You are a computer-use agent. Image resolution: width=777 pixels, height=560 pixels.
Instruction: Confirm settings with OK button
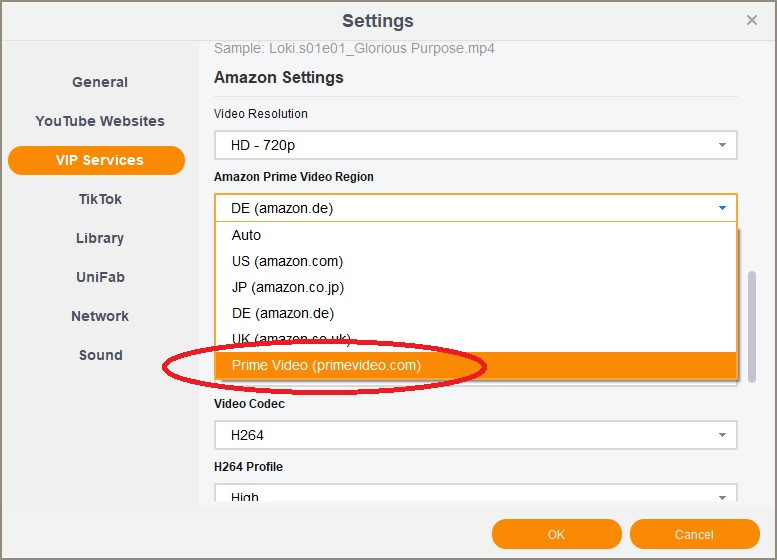[556, 534]
